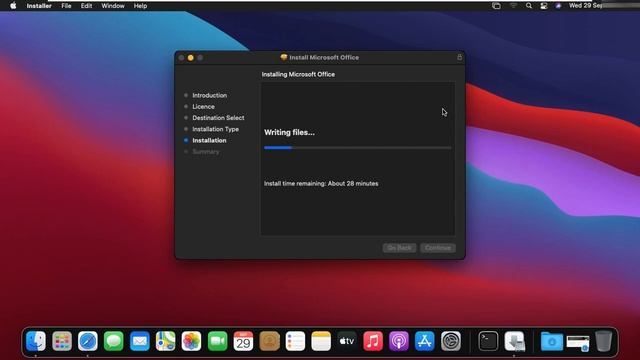Open the Apple menu
640x360 pixels.
click(13, 6)
